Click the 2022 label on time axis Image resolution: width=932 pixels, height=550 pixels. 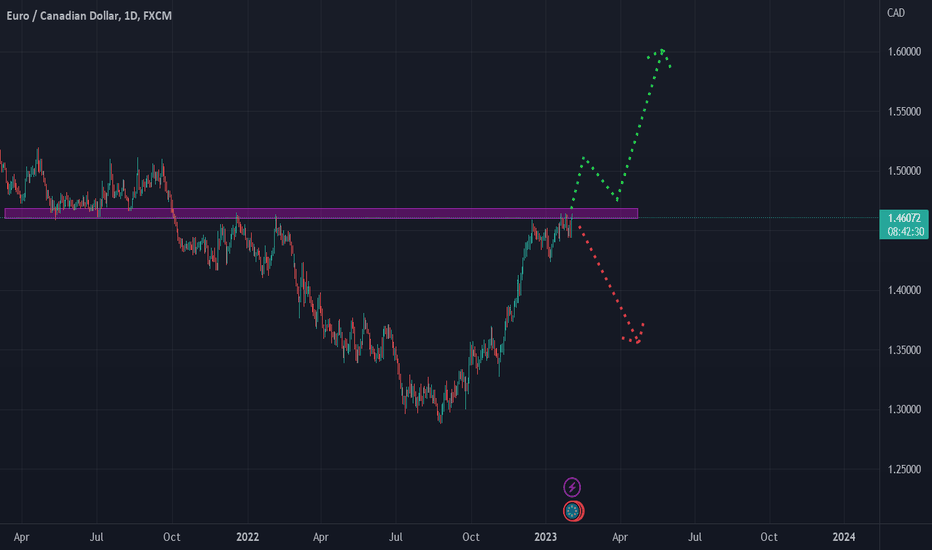click(x=247, y=537)
